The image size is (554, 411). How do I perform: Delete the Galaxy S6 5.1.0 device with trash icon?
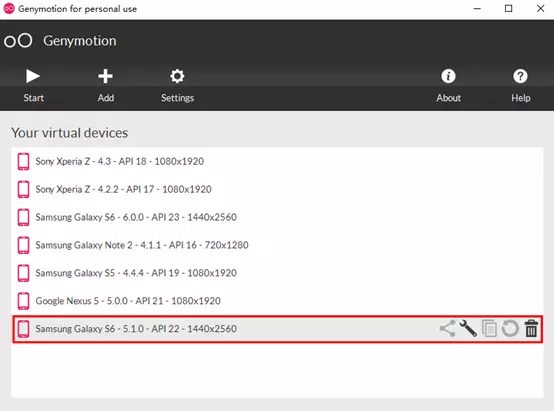pyautogui.click(x=531, y=329)
